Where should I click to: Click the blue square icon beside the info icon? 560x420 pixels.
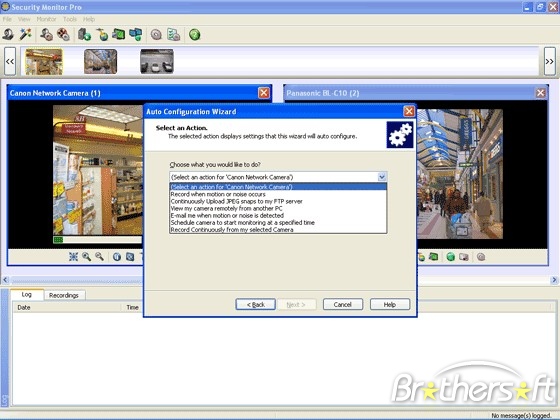coord(130,256)
